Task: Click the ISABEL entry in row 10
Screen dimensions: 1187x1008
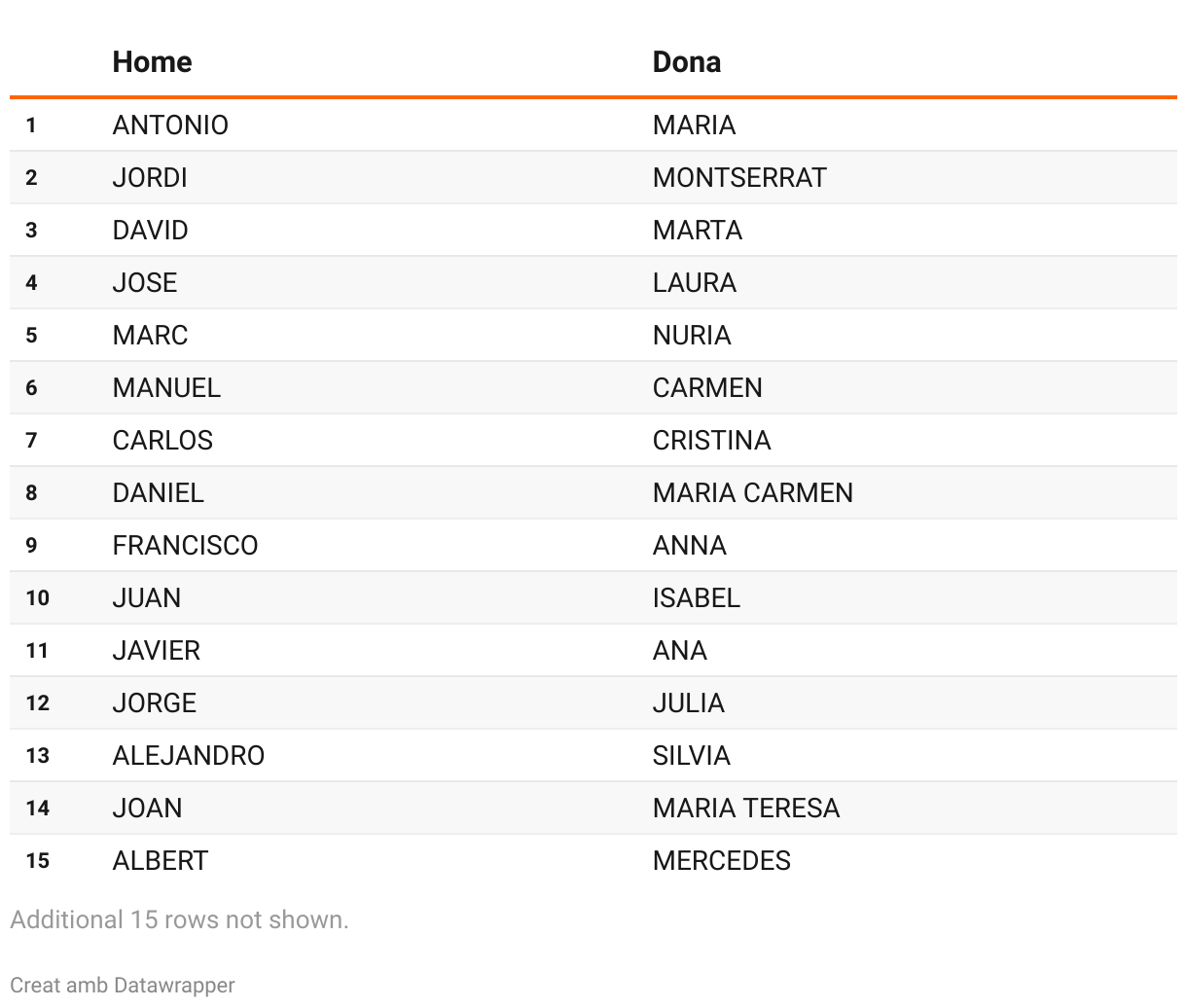Action: click(x=697, y=598)
